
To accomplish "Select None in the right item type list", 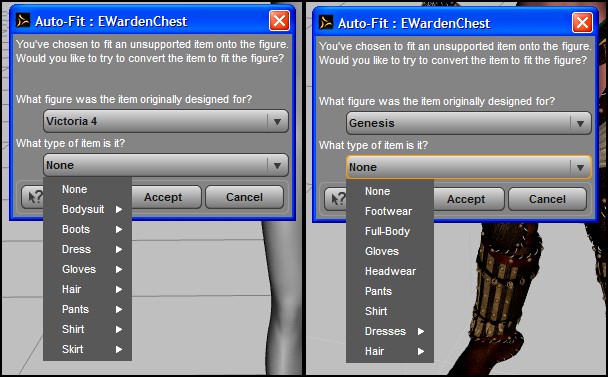I will point(390,191).
